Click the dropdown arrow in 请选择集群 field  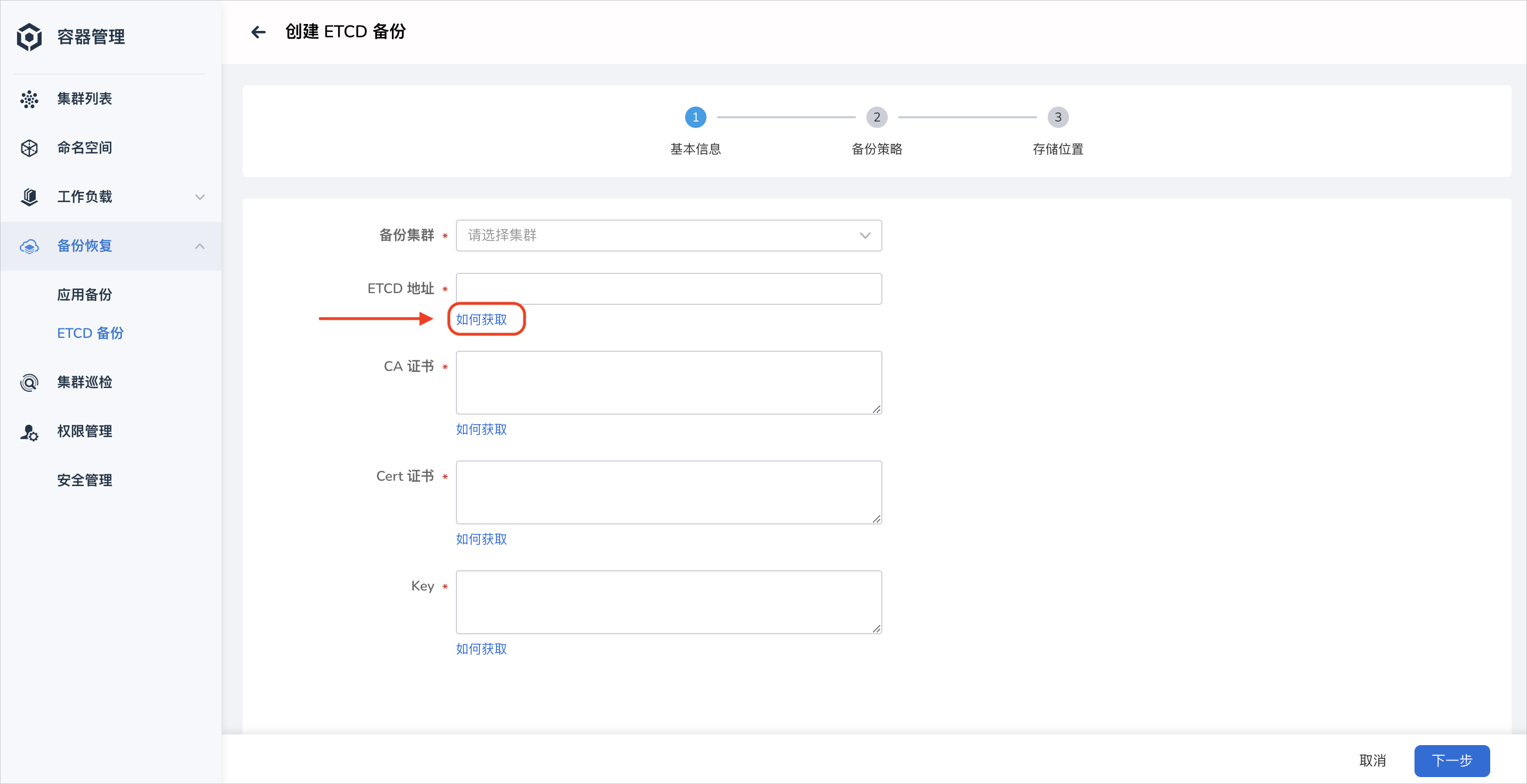[x=865, y=235]
